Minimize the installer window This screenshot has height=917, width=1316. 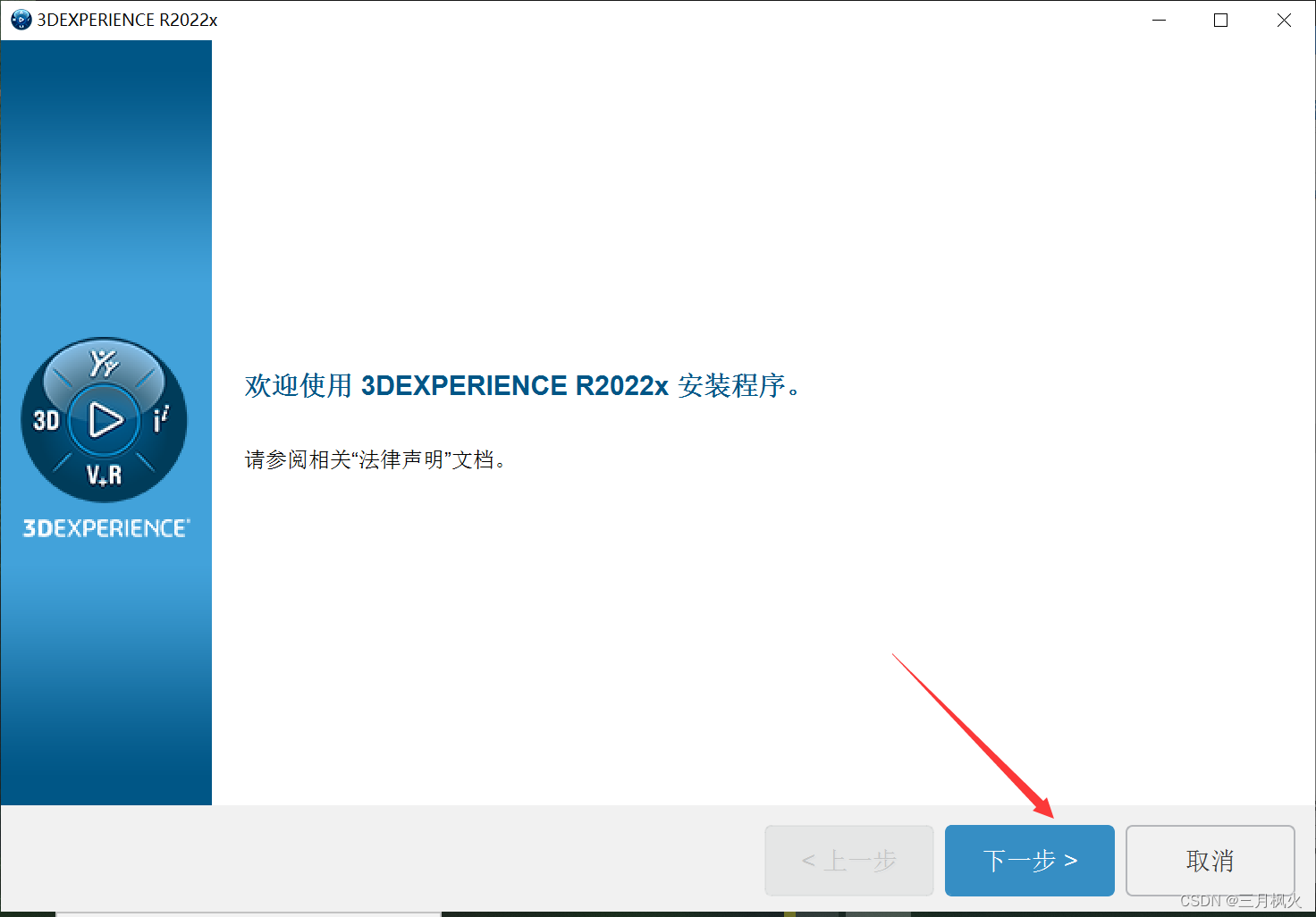point(1160,20)
